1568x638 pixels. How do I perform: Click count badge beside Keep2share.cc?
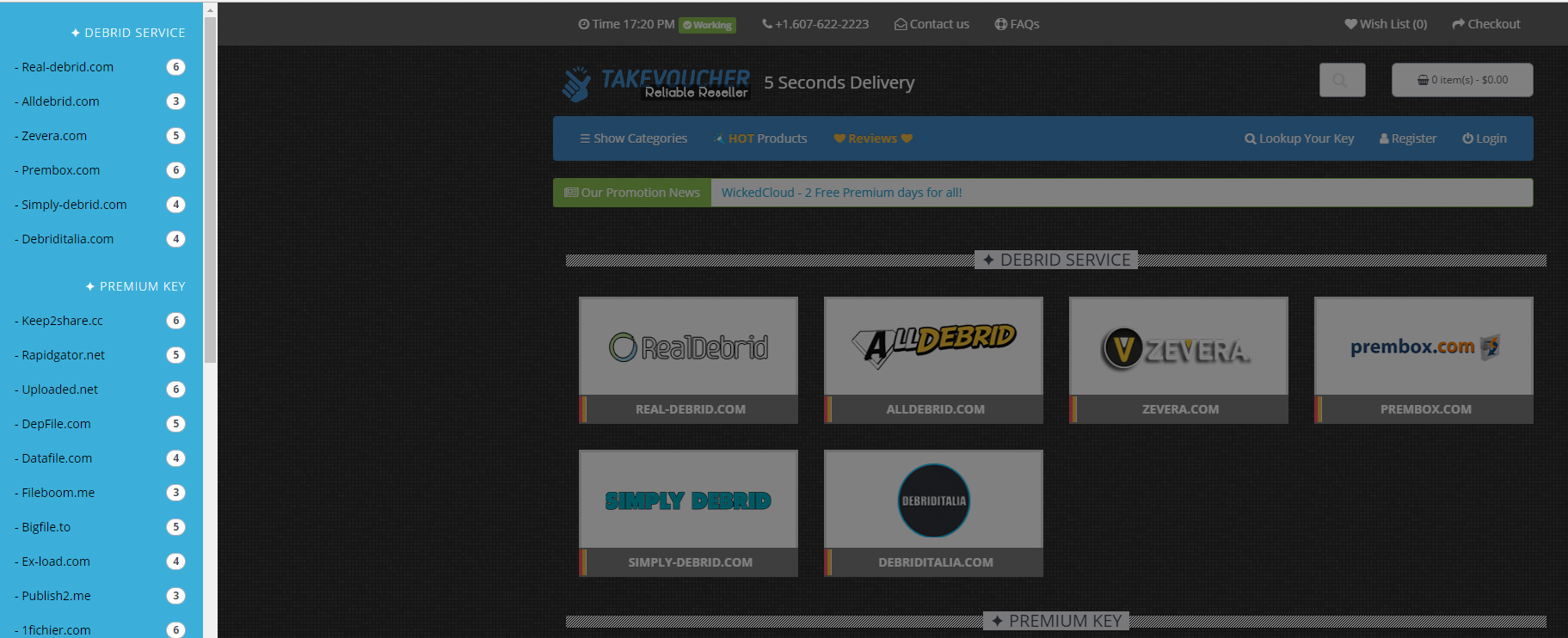[x=175, y=321]
